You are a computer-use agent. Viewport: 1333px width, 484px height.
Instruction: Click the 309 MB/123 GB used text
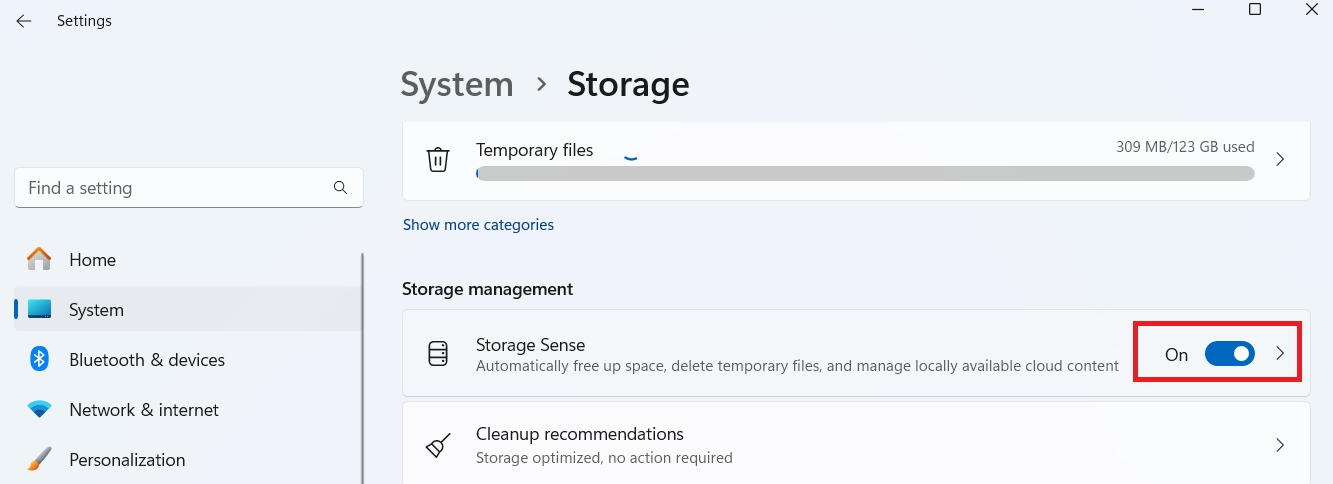pos(1185,147)
